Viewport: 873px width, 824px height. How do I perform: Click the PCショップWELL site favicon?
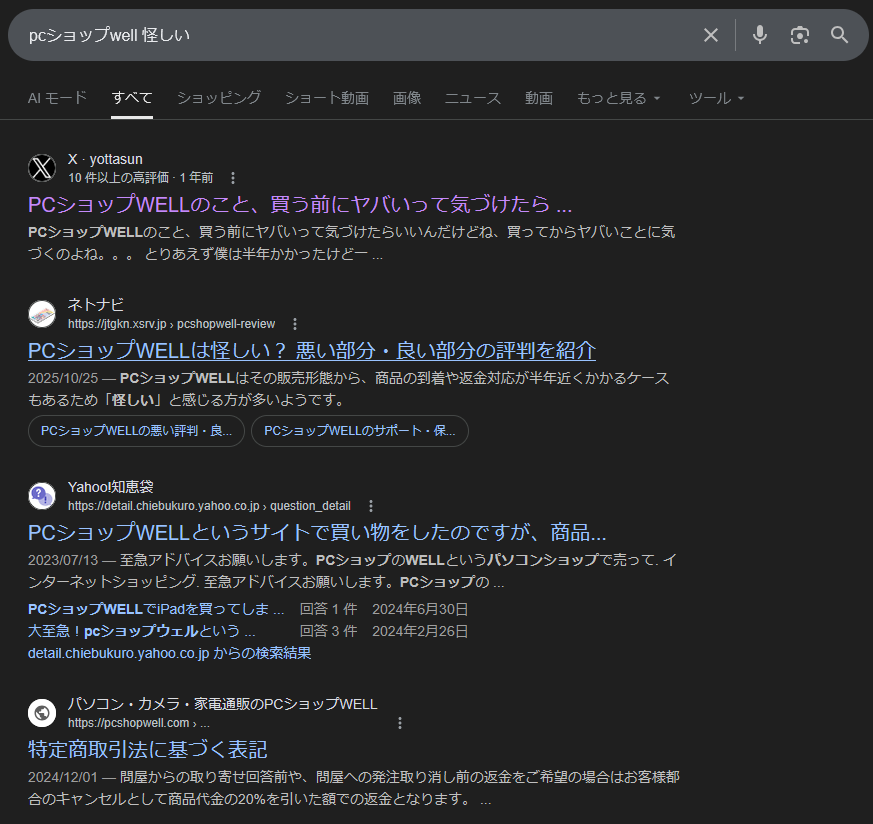pyautogui.click(x=42, y=712)
